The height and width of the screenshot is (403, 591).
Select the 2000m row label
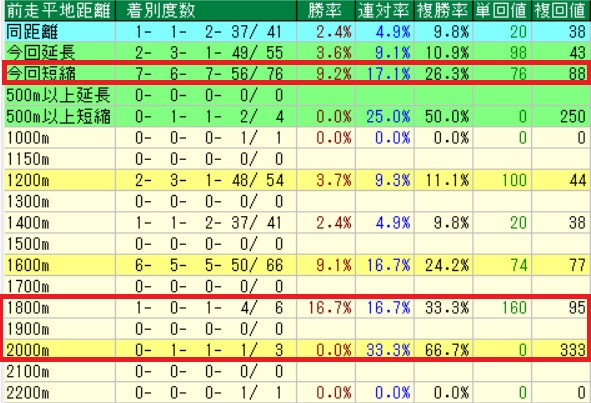28,351
